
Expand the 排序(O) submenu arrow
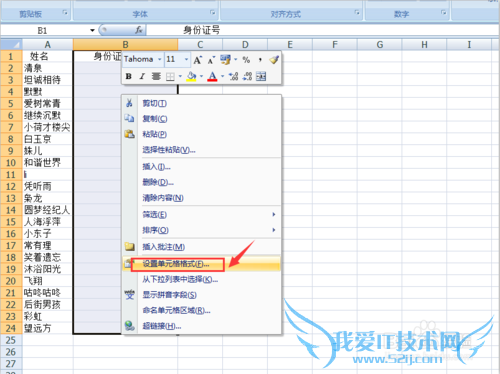pyautogui.click(x=274, y=230)
